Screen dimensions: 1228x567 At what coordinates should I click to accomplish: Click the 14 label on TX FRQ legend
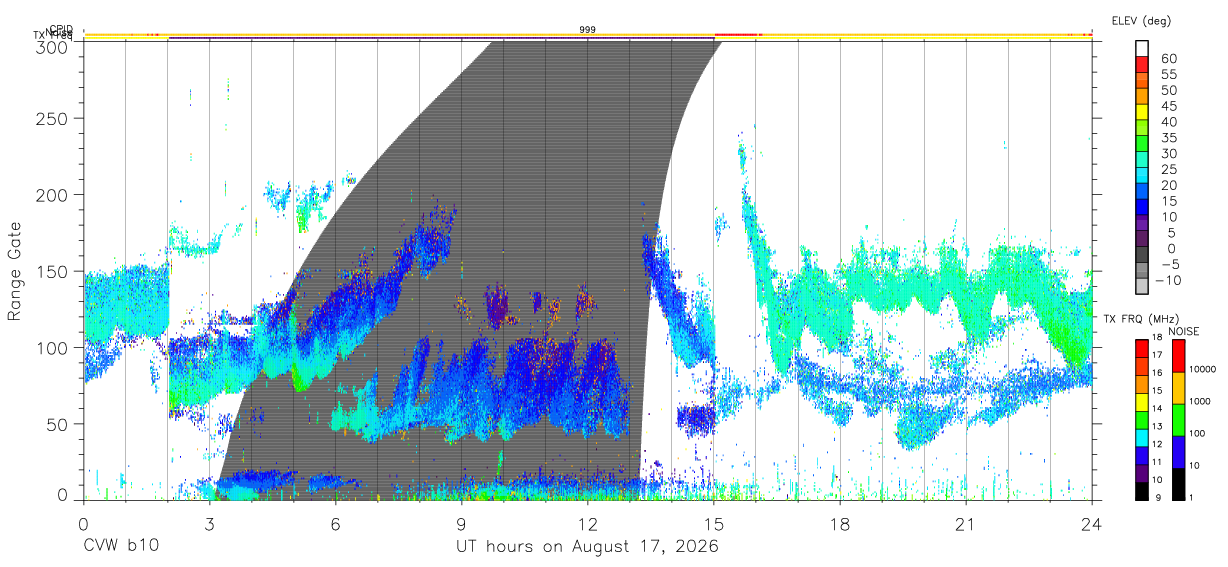pyautogui.click(x=1156, y=409)
